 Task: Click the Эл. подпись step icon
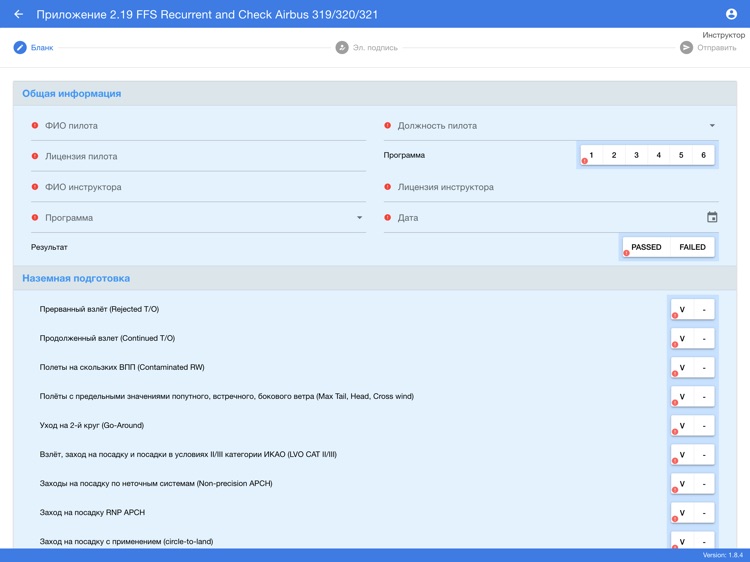pos(342,48)
